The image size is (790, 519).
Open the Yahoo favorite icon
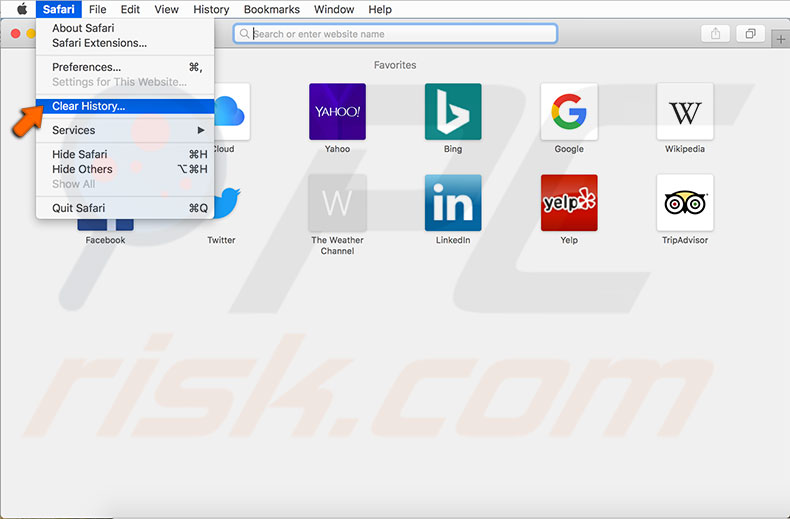(337, 111)
